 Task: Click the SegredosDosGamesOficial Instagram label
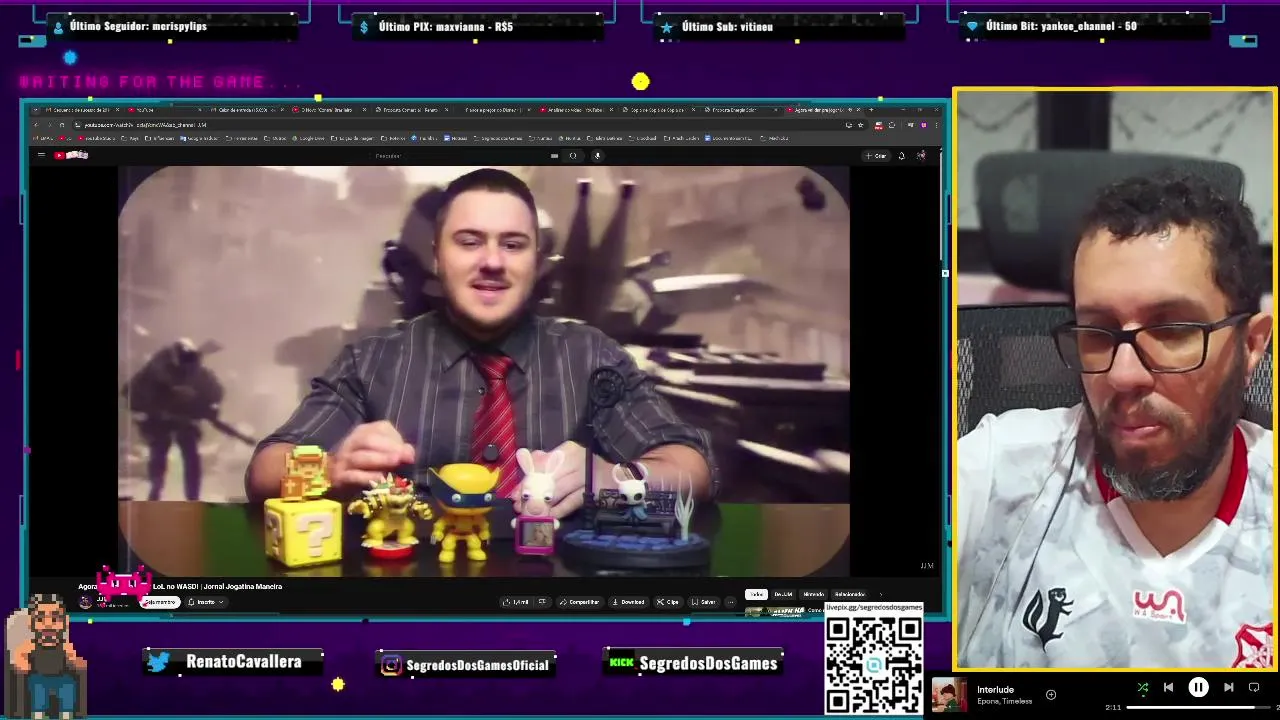point(478,664)
